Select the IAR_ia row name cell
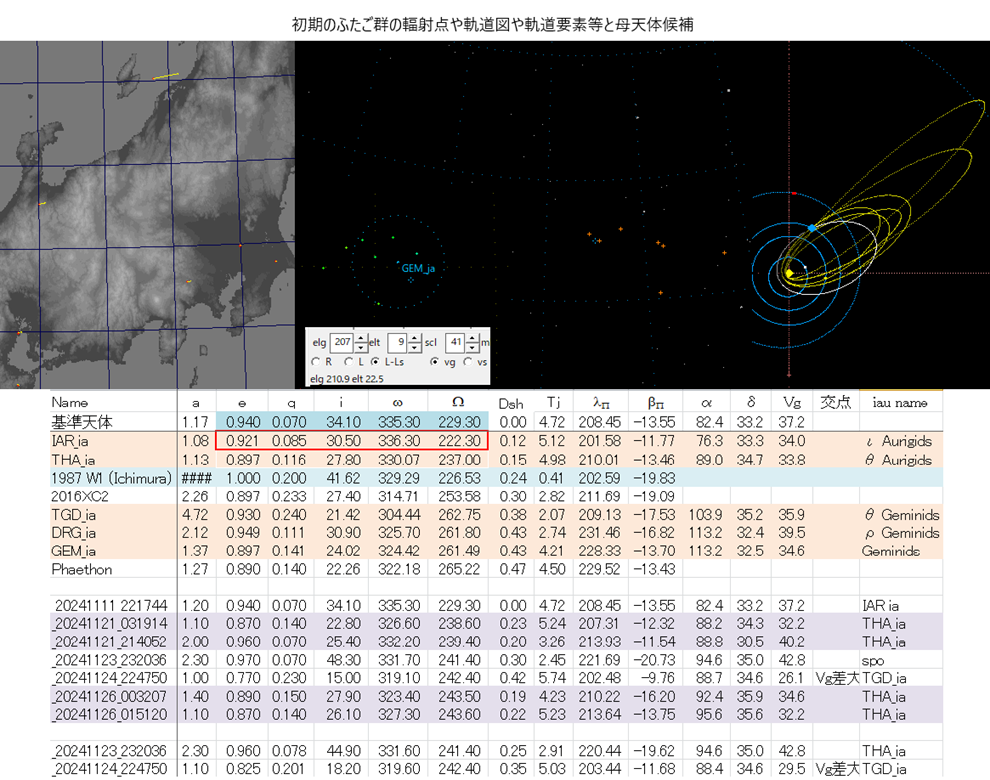Viewport: 990px width, 780px height. (70, 440)
